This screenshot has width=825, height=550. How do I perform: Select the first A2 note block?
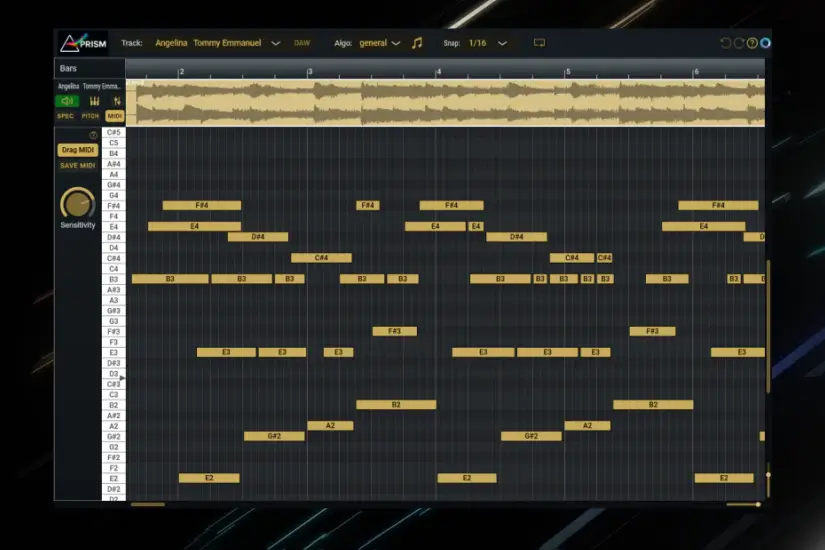click(x=330, y=425)
